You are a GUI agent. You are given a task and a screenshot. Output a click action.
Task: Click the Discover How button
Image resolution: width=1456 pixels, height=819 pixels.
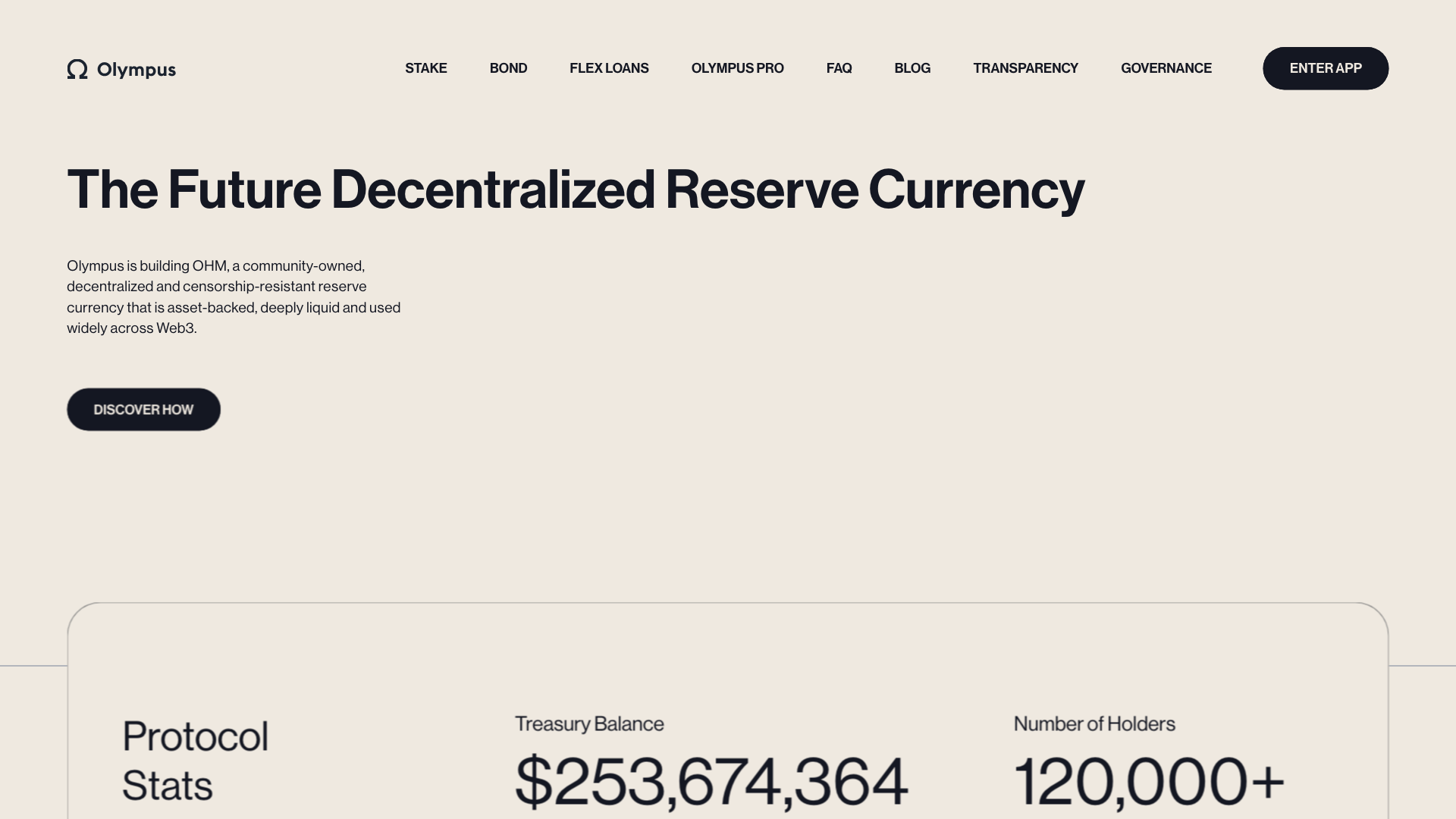[x=143, y=409]
